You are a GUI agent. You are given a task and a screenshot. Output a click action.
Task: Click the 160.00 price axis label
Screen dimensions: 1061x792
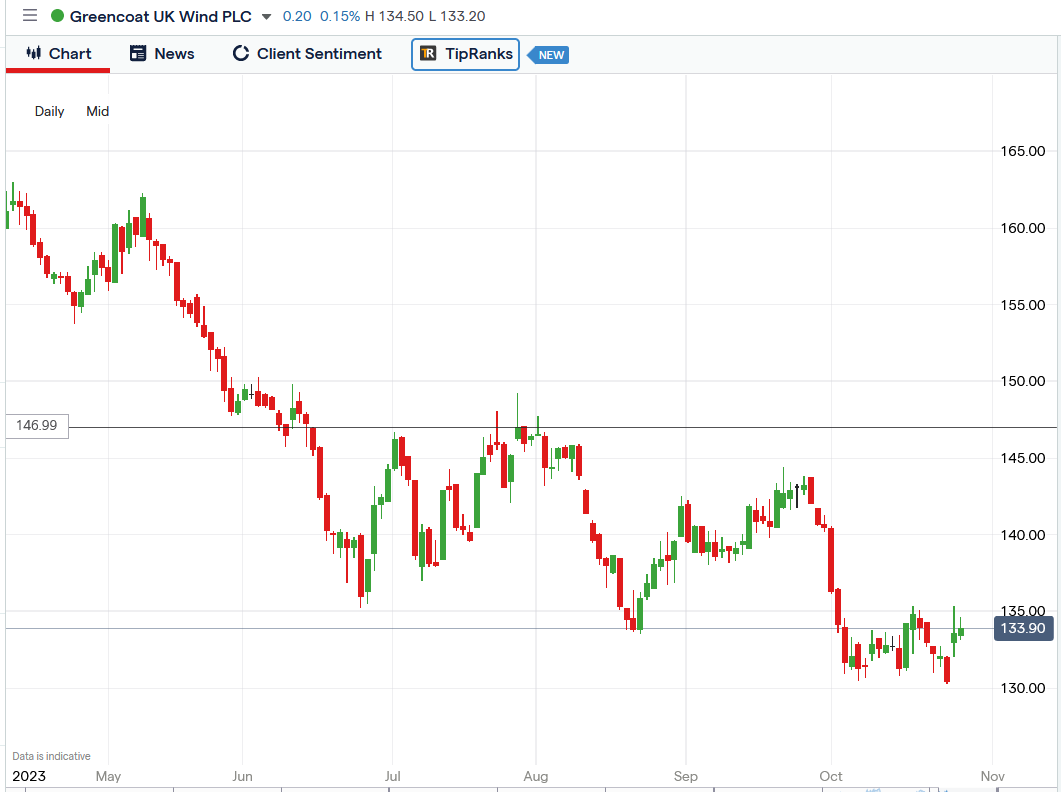1023,228
